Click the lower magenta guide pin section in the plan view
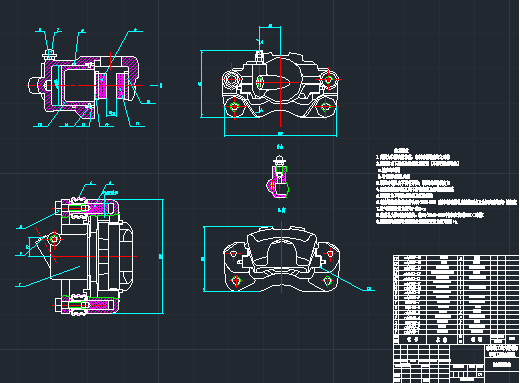Viewport: 520px width, 383px height. pyautogui.click(x=89, y=305)
